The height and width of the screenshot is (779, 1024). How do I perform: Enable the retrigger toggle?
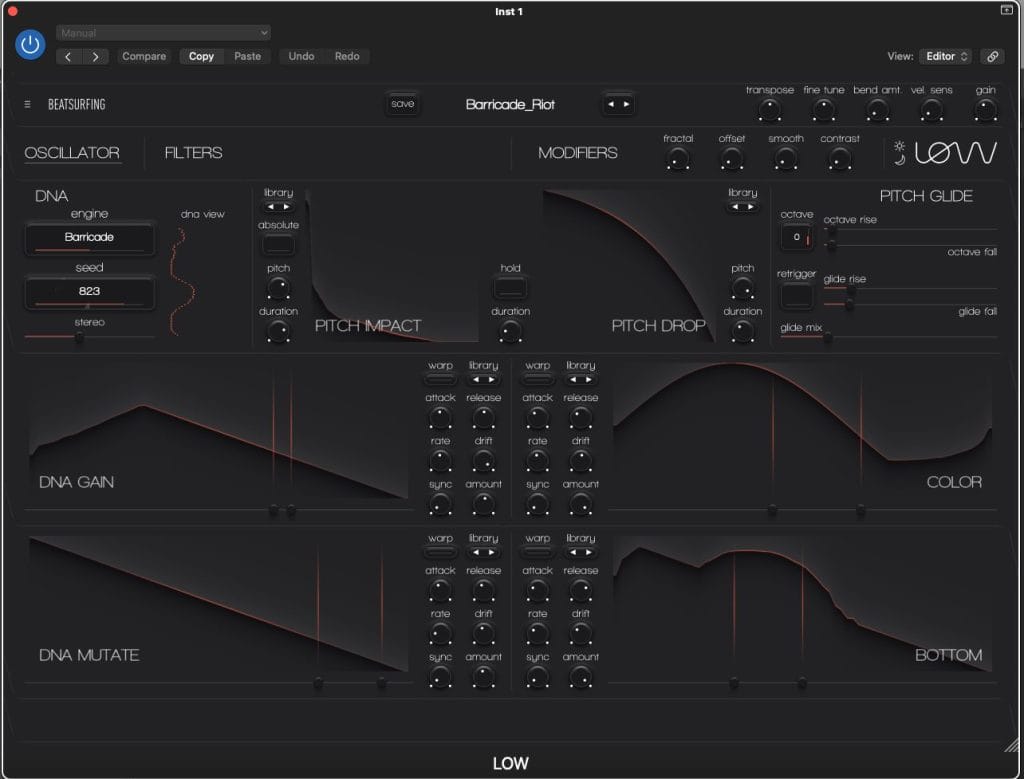point(796,295)
